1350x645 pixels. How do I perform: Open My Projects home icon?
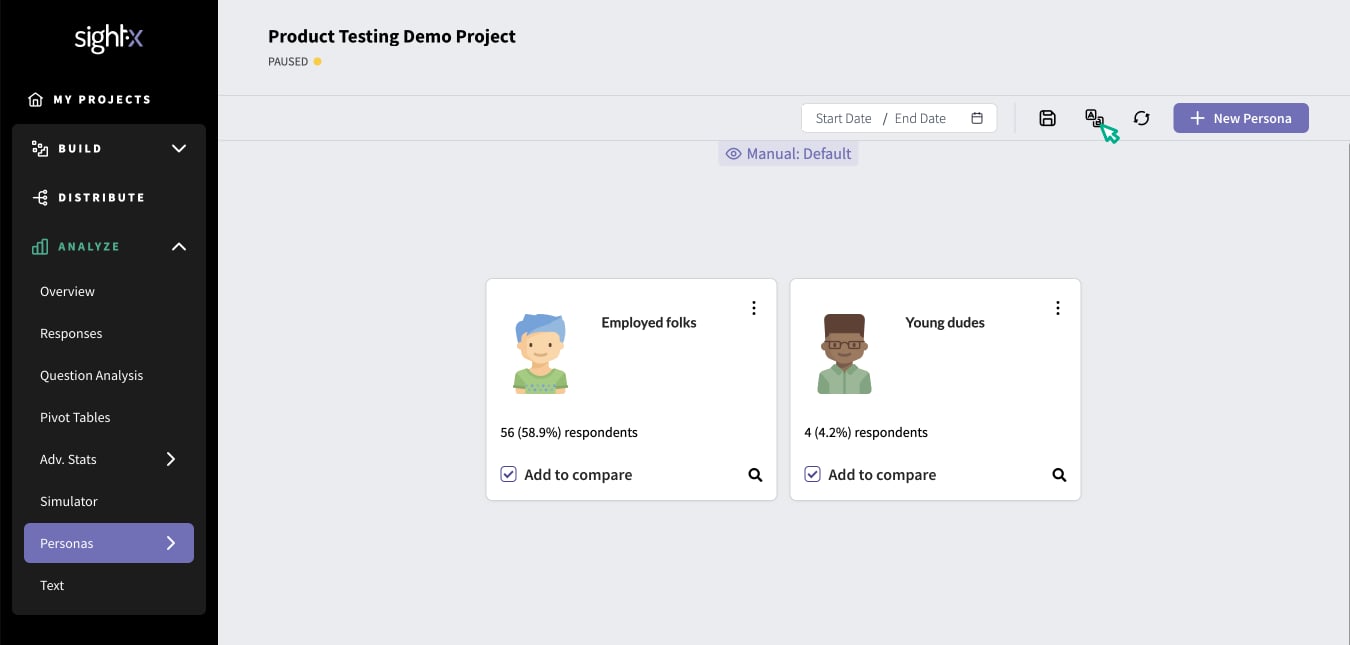click(36, 99)
